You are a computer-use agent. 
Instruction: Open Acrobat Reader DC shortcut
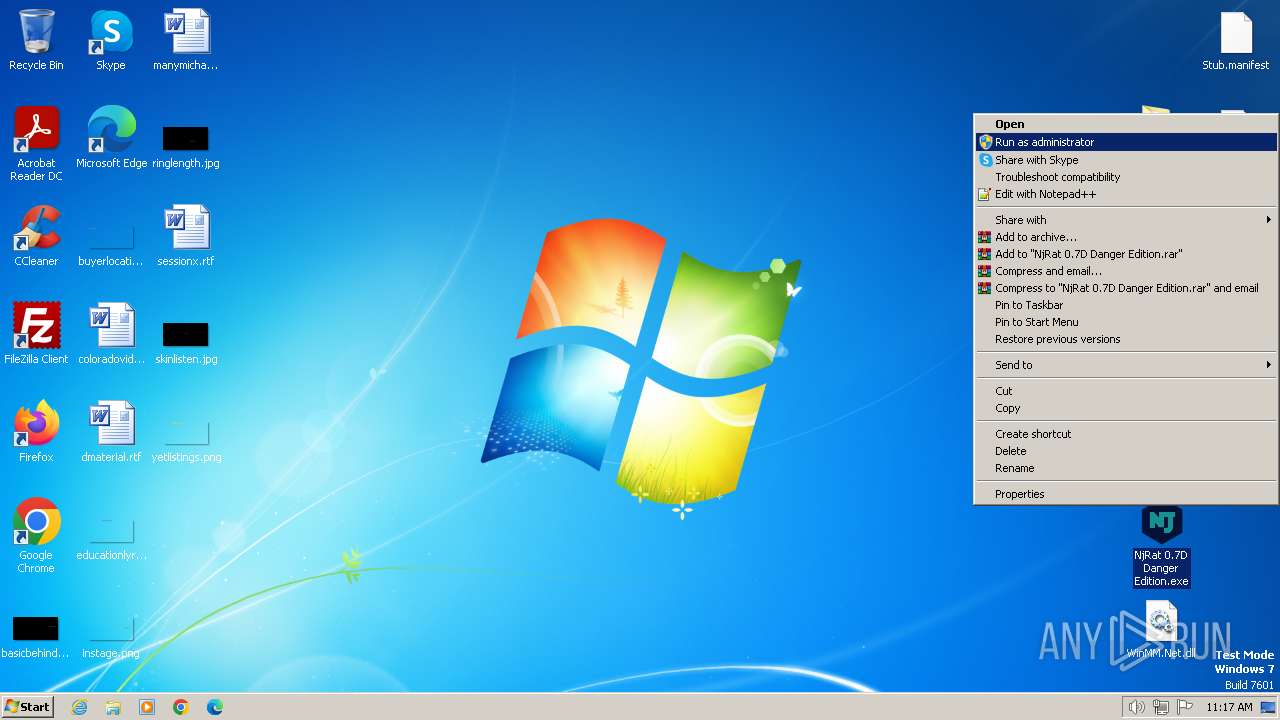pyautogui.click(x=36, y=144)
